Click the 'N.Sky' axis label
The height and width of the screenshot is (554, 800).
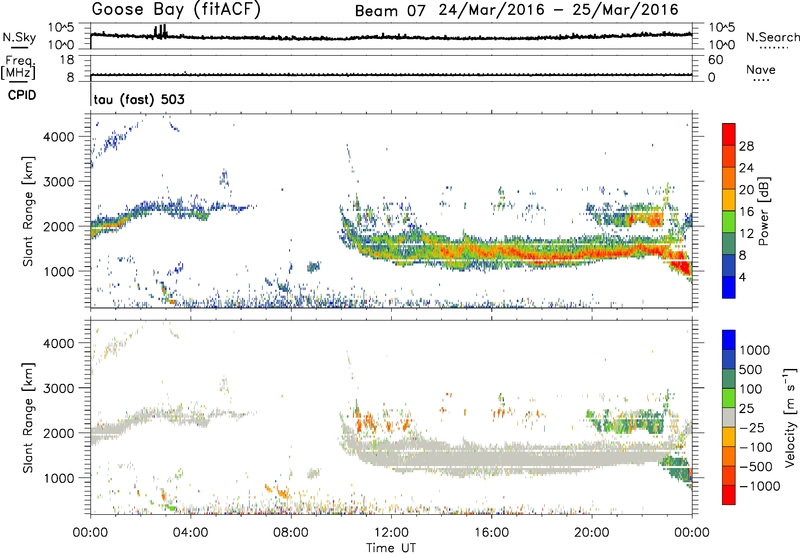pyautogui.click(x=19, y=37)
